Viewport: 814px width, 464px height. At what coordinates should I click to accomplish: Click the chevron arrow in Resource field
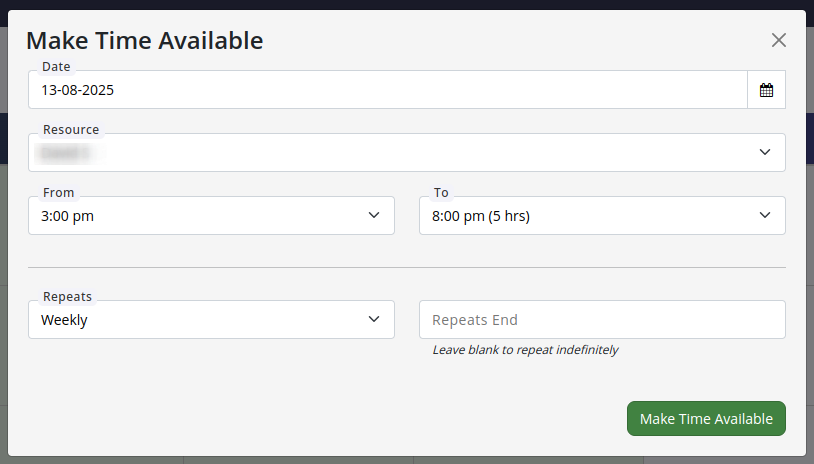[x=765, y=152]
